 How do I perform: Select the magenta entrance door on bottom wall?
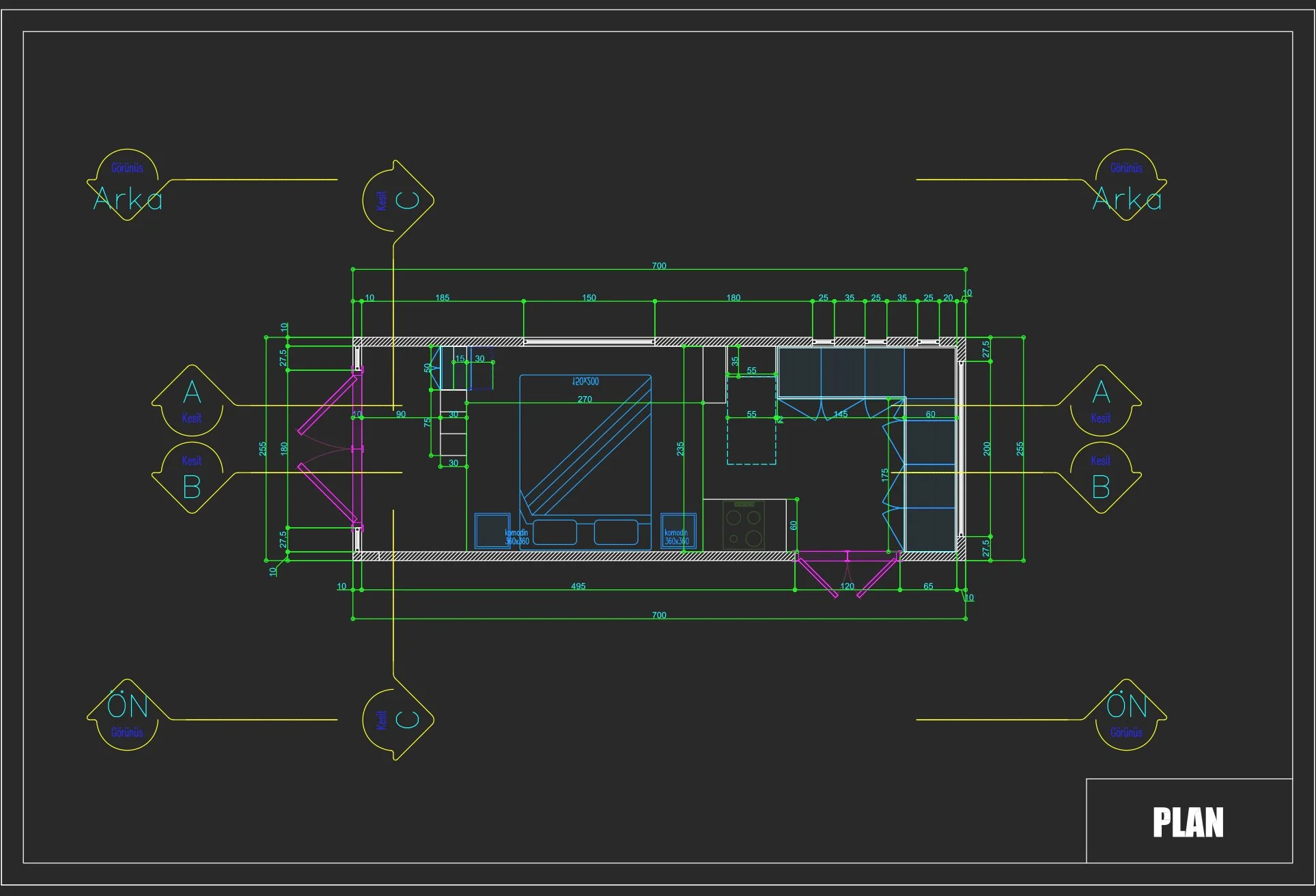848,574
